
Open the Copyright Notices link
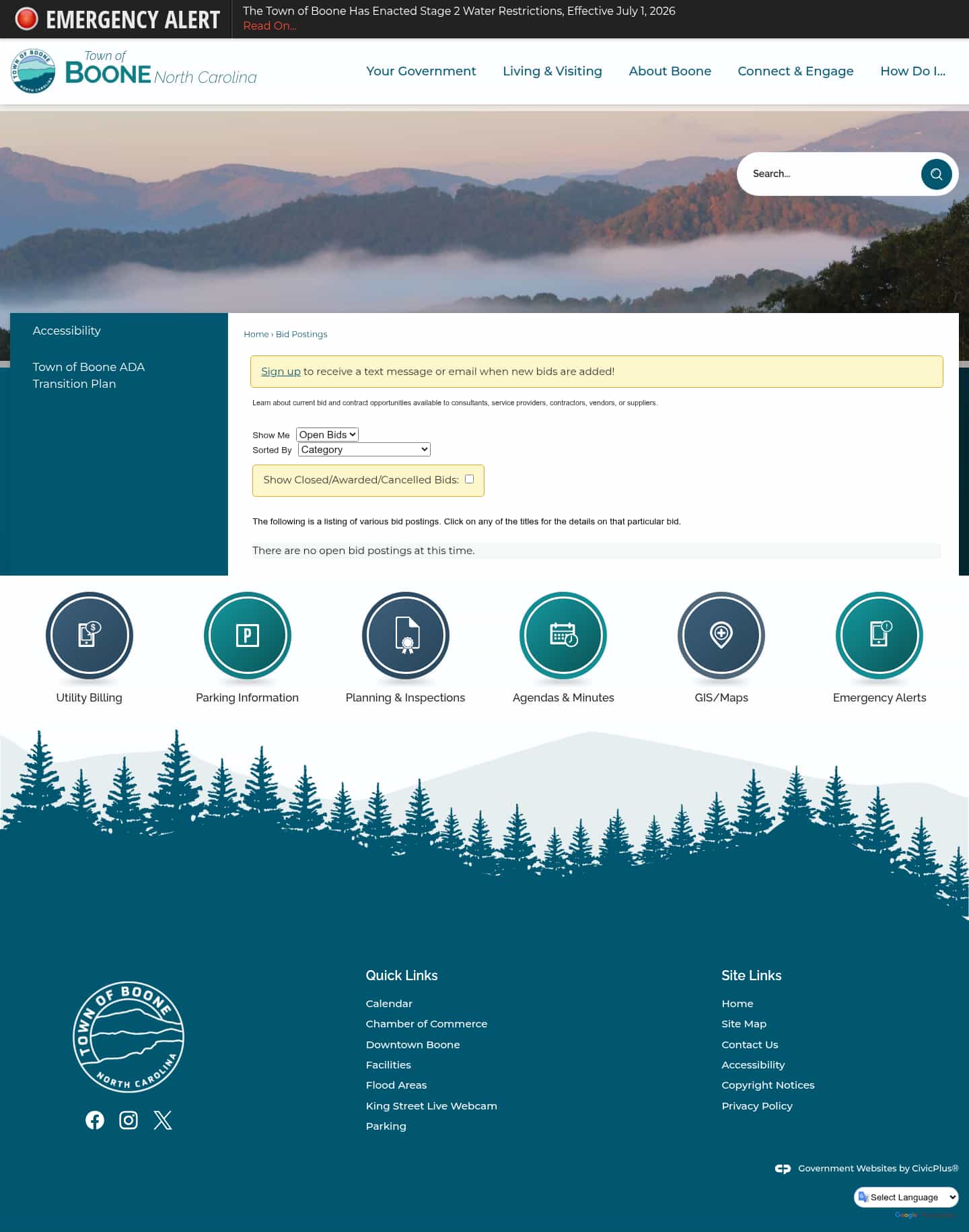point(768,1085)
